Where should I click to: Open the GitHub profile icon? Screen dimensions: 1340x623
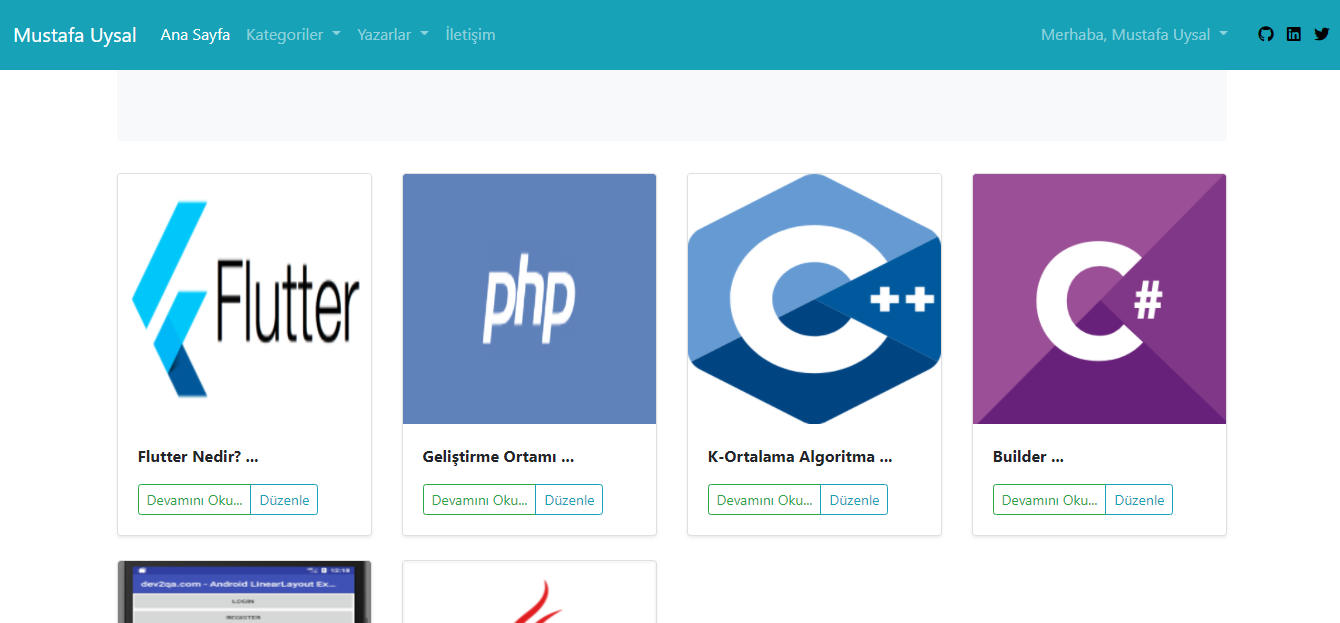click(x=1266, y=34)
